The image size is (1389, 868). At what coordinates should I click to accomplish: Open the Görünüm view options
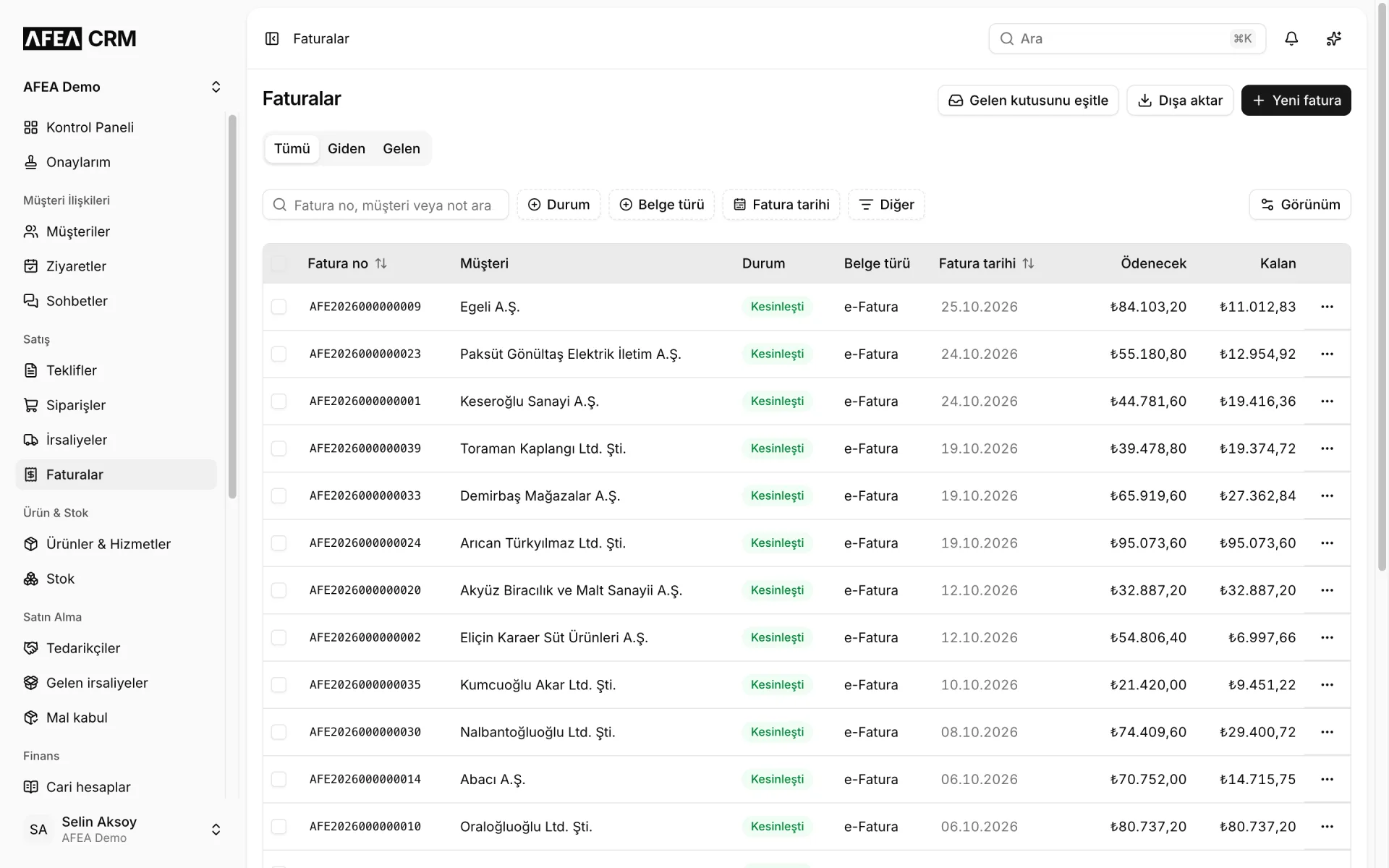1300,205
